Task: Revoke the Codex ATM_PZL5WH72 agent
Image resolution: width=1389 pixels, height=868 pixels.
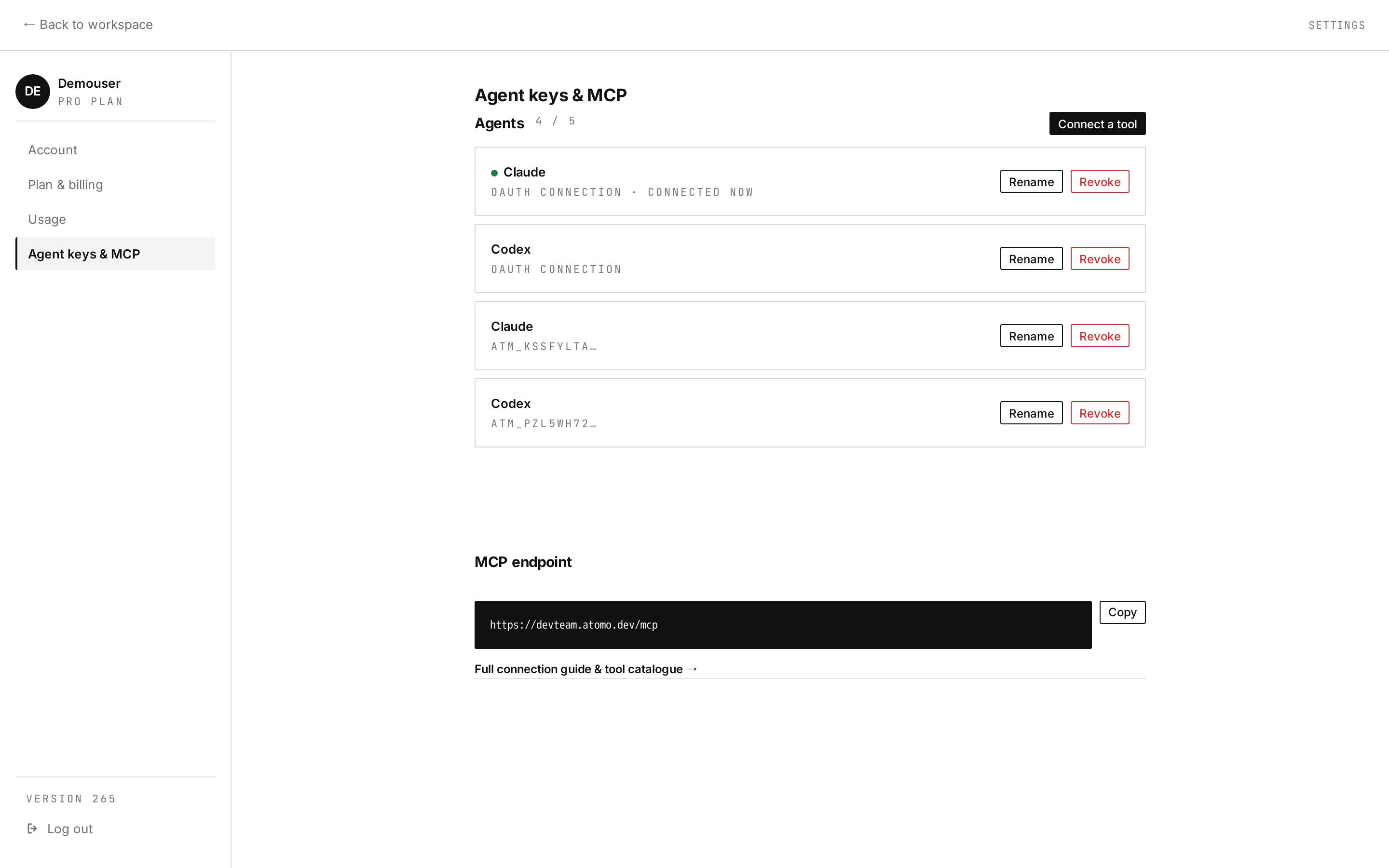Action: pyautogui.click(x=1099, y=413)
